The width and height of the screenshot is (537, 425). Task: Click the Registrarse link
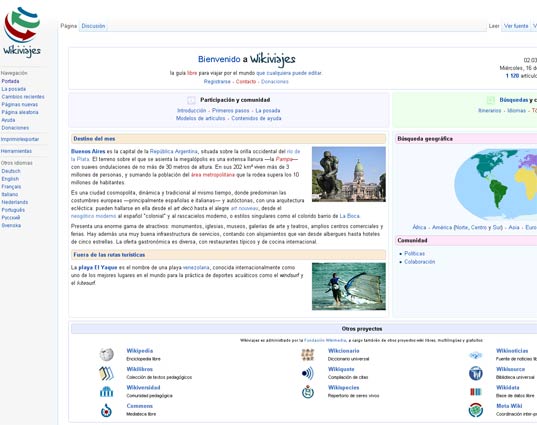tap(217, 82)
